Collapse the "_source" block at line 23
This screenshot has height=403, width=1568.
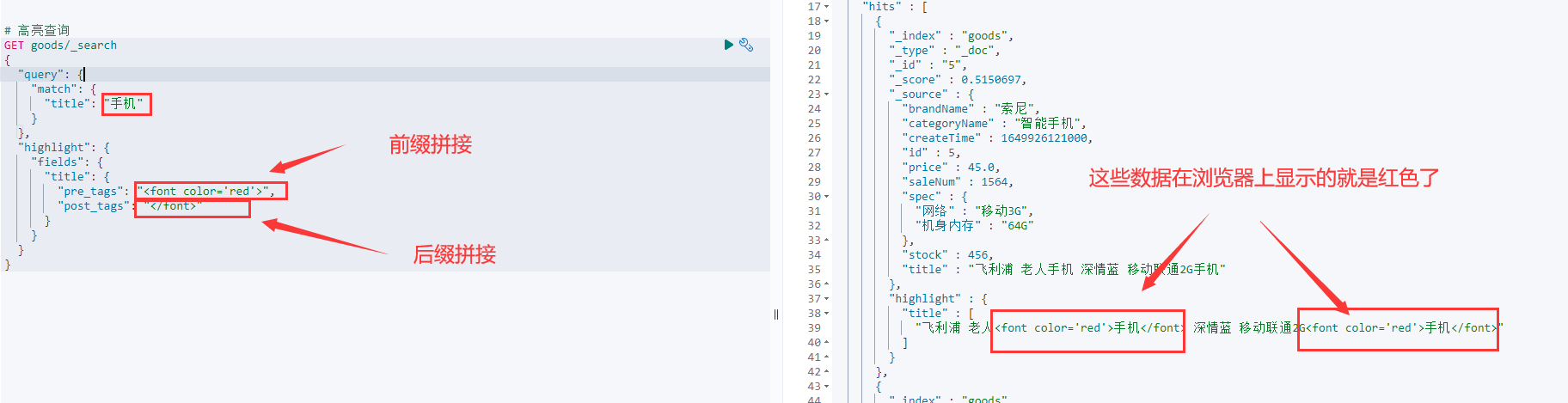[x=827, y=95]
